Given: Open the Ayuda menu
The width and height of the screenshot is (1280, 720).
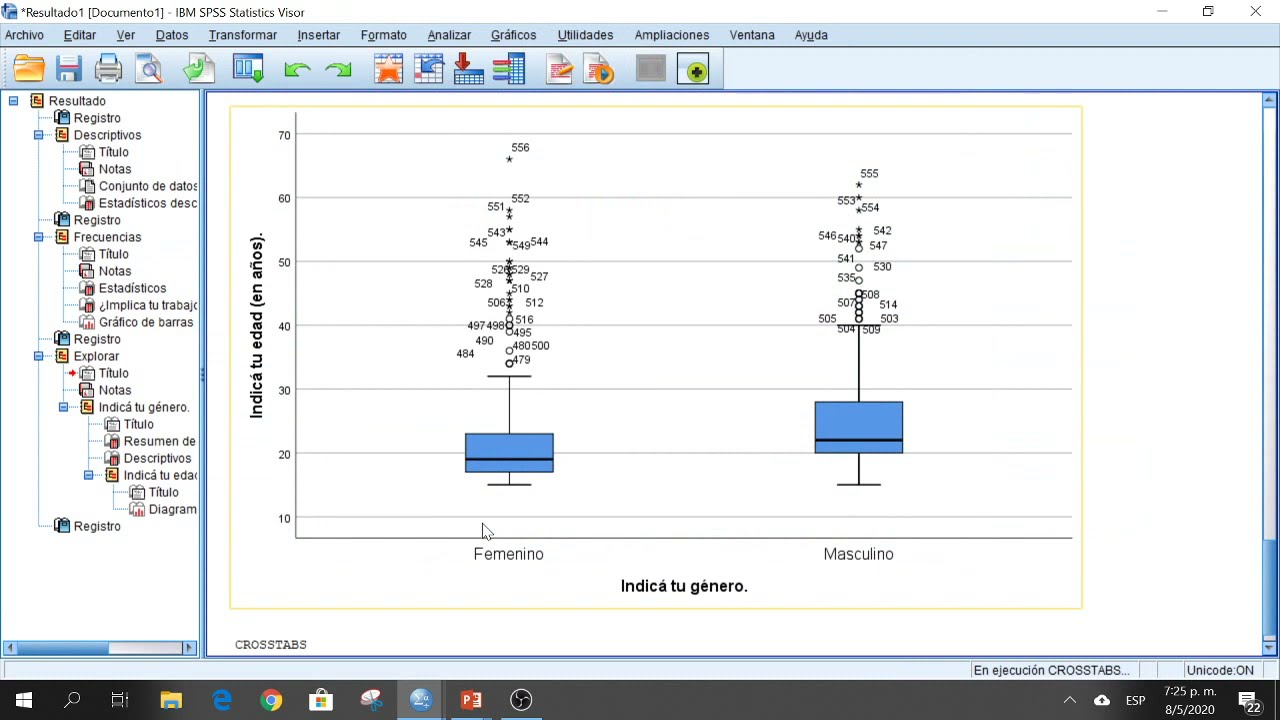Looking at the screenshot, I should (811, 35).
